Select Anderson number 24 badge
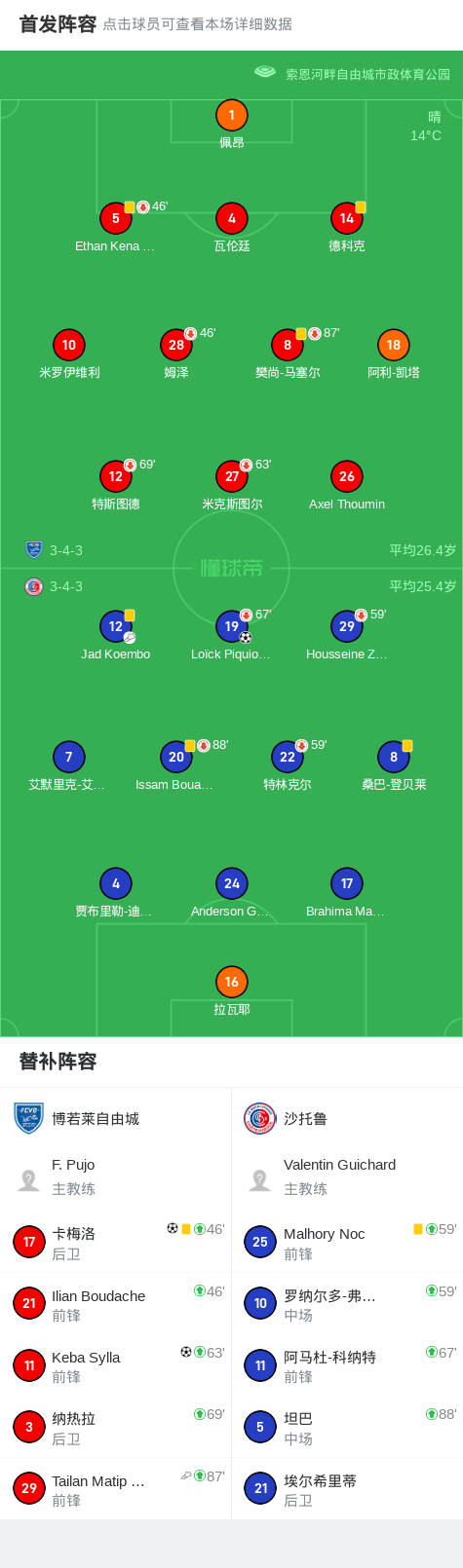Screen dimensions: 463x1568 (232, 883)
